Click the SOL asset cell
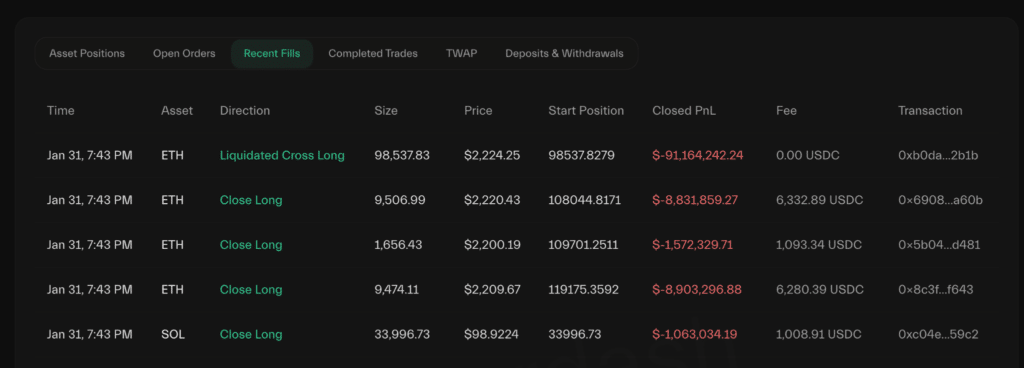The image size is (1024, 368). (173, 335)
